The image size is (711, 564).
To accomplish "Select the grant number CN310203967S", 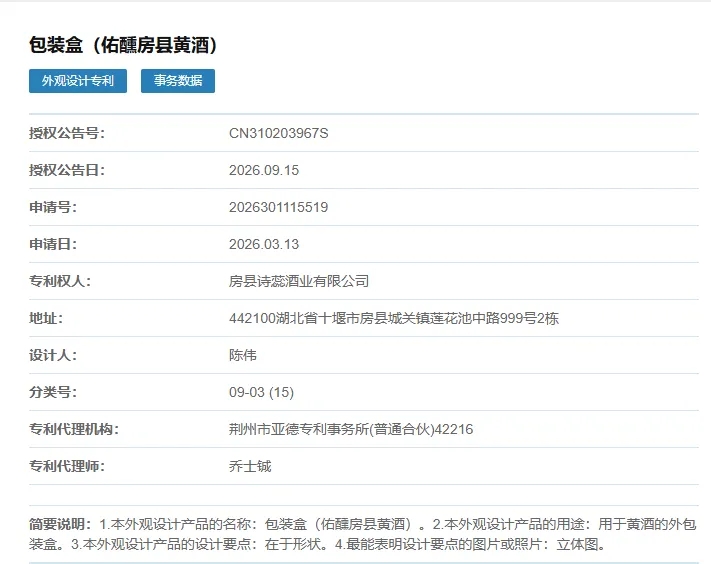I will point(278,133).
